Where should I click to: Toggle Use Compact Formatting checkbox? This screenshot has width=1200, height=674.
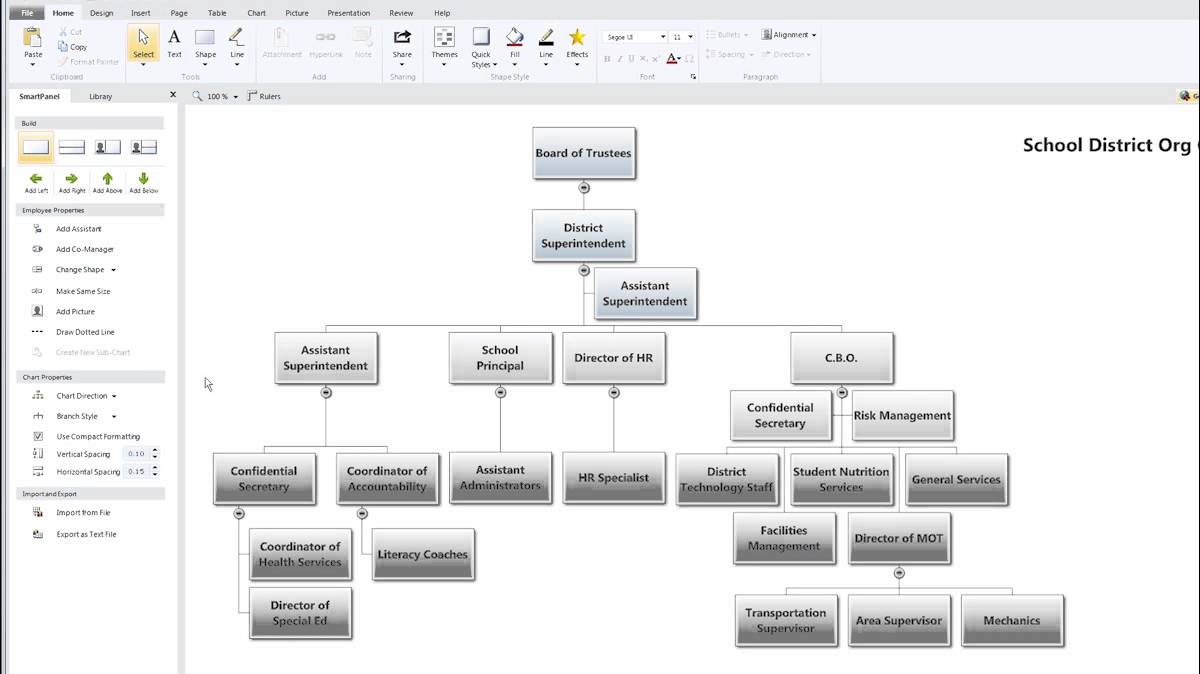coord(38,436)
